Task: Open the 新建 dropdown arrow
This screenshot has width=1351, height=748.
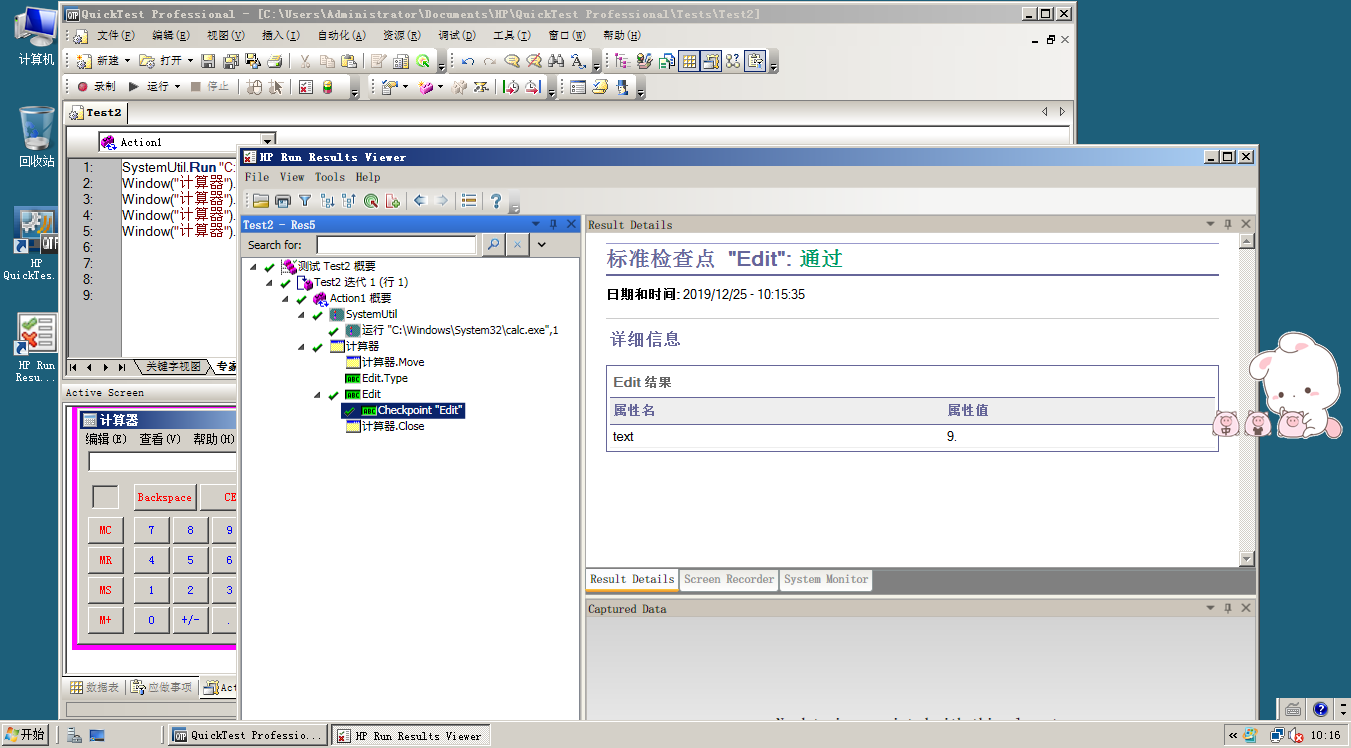Action: point(127,61)
